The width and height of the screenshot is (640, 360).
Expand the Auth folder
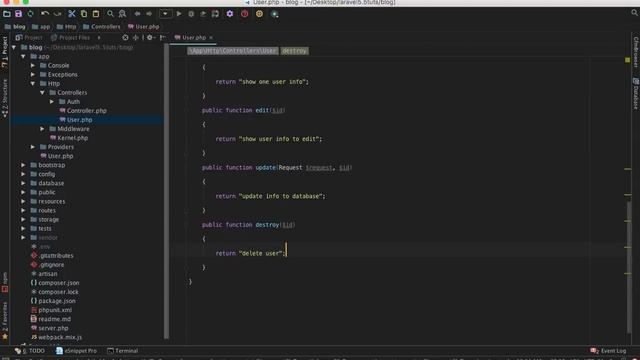[52, 102]
